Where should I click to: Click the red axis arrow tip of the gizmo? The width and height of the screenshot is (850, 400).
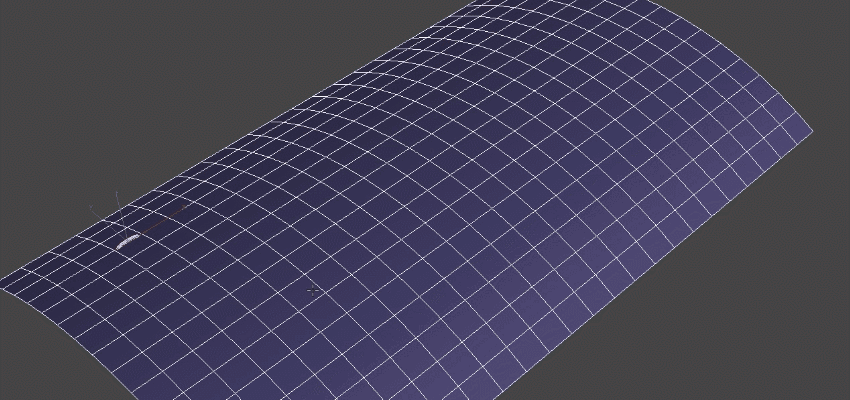[186, 206]
